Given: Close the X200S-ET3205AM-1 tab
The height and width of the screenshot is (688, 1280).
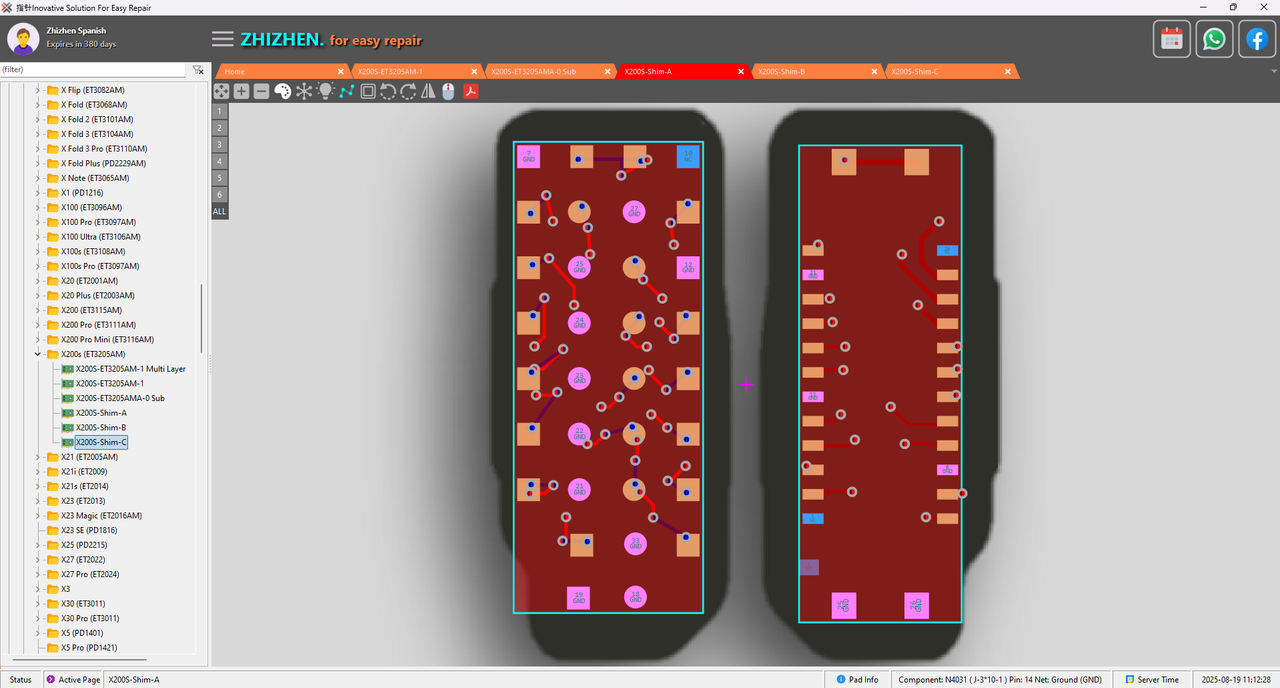Looking at the screenshot, I should pyautogui.click(x=474, y=72).
